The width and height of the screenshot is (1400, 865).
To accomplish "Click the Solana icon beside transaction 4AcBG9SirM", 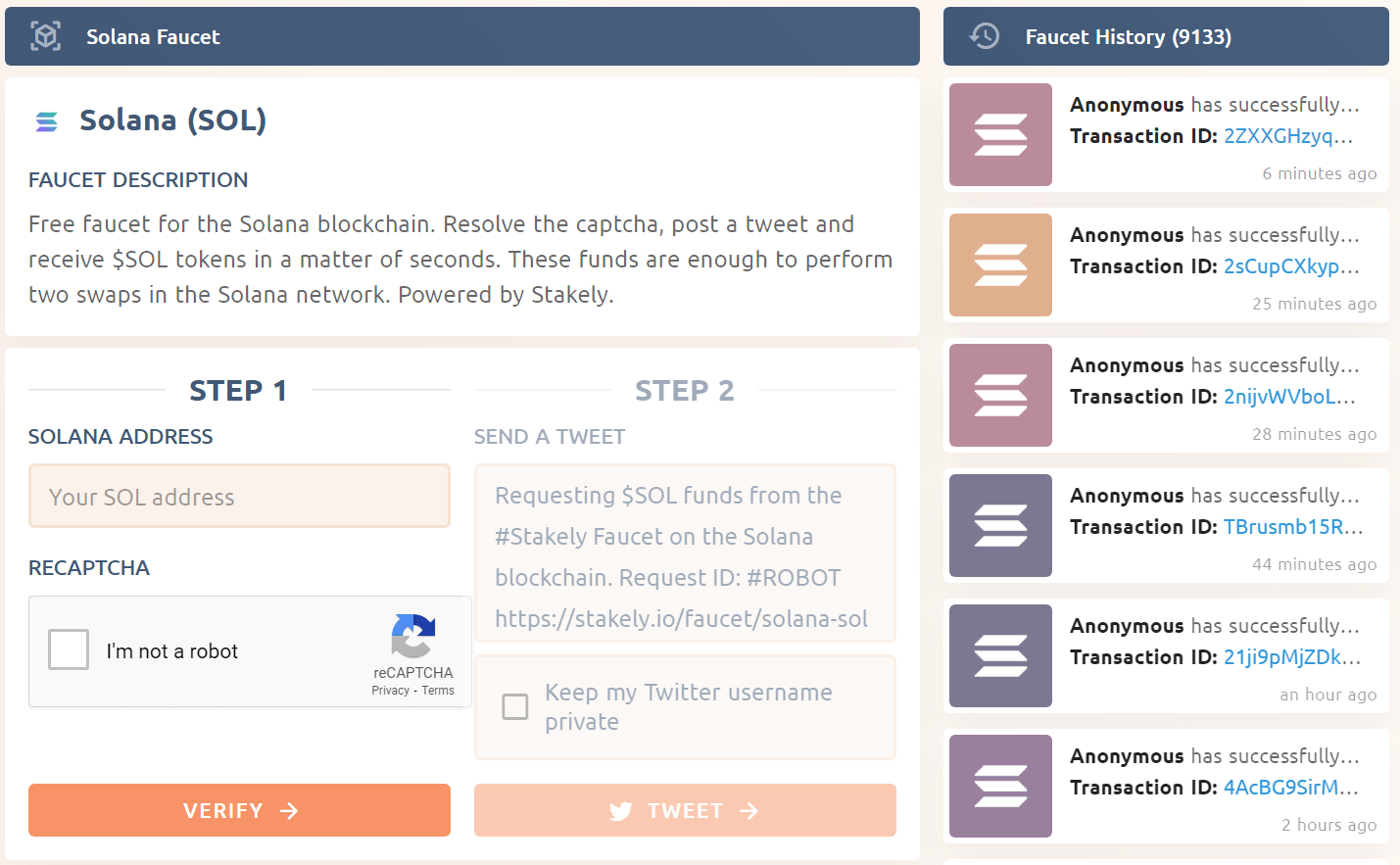I will coord(1000,787).
